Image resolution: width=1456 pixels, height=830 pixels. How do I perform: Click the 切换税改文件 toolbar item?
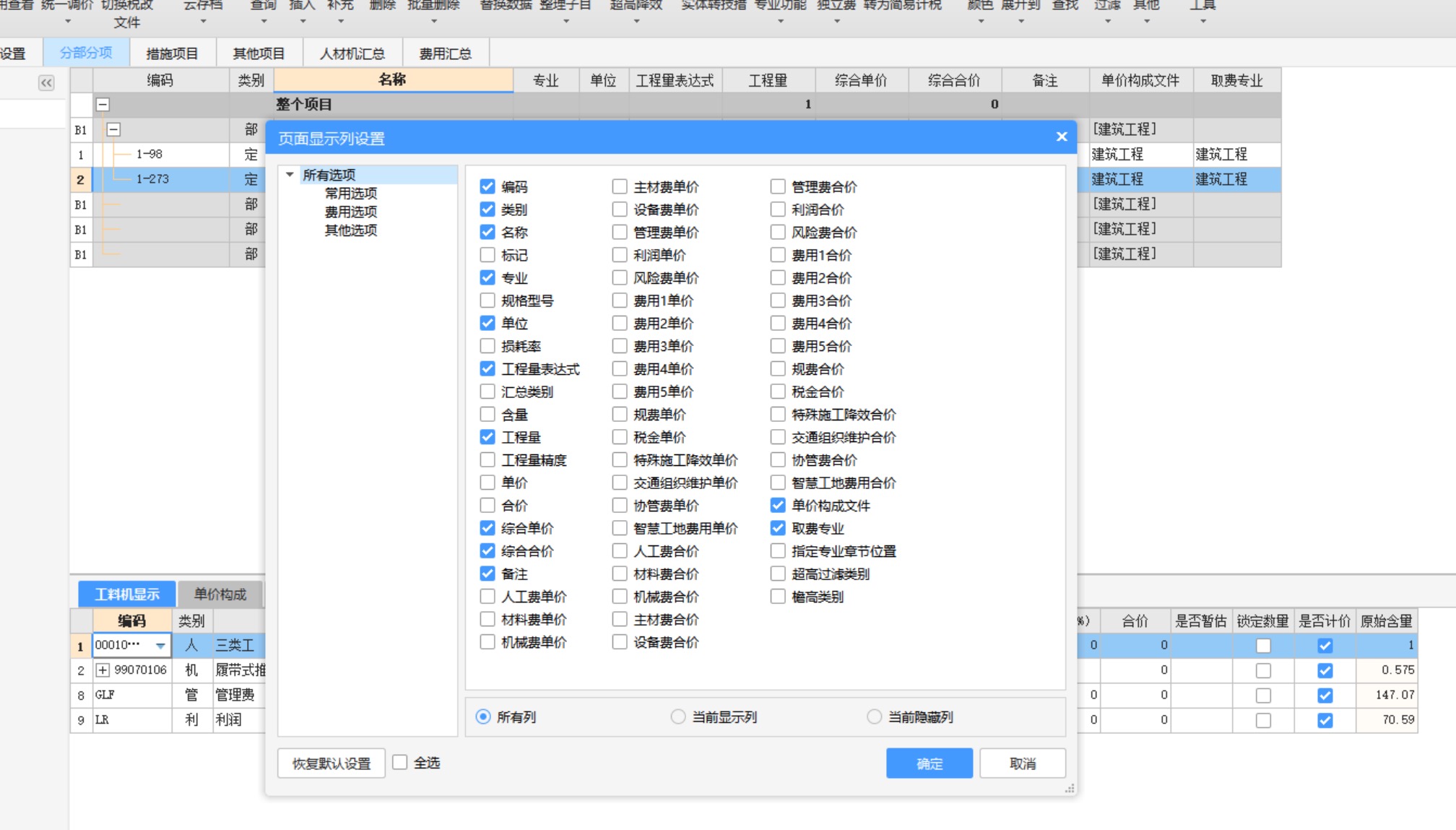coord(127,14)
